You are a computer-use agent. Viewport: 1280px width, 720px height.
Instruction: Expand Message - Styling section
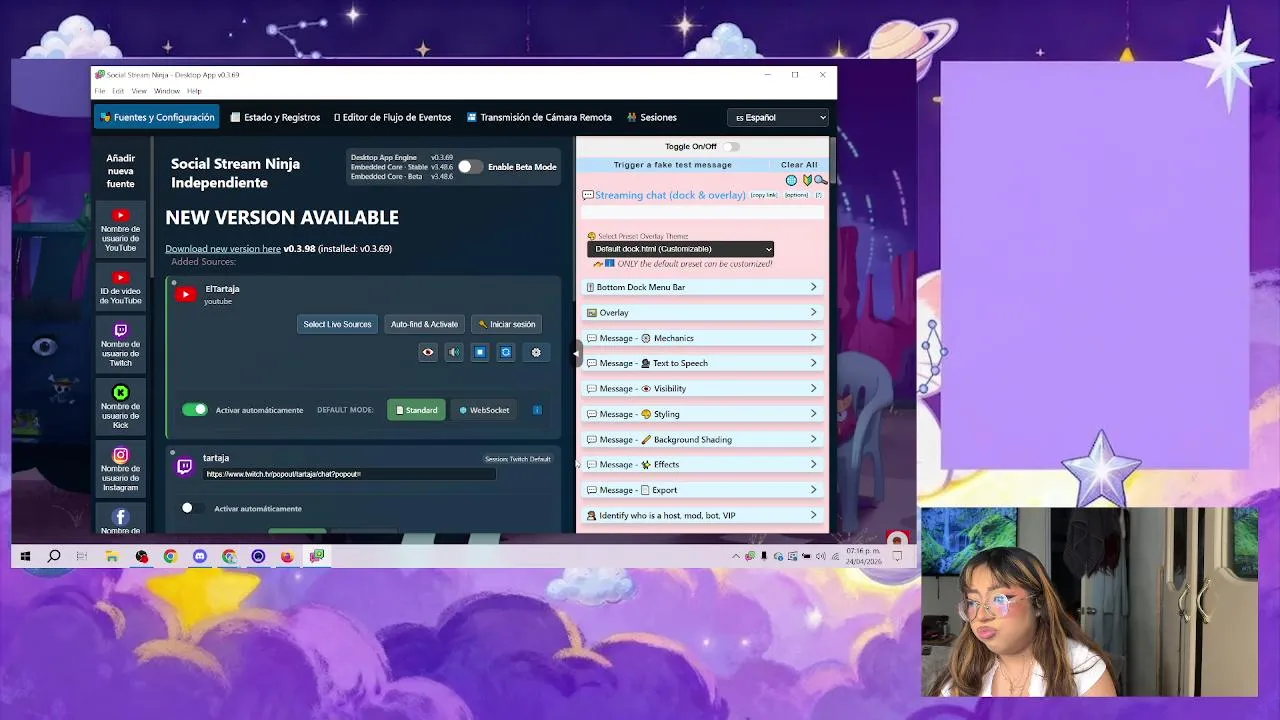[702, 414]
